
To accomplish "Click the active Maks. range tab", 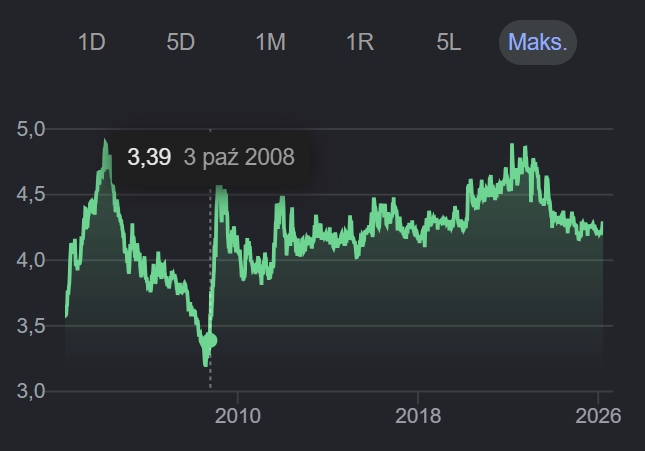I will point(538,42).
